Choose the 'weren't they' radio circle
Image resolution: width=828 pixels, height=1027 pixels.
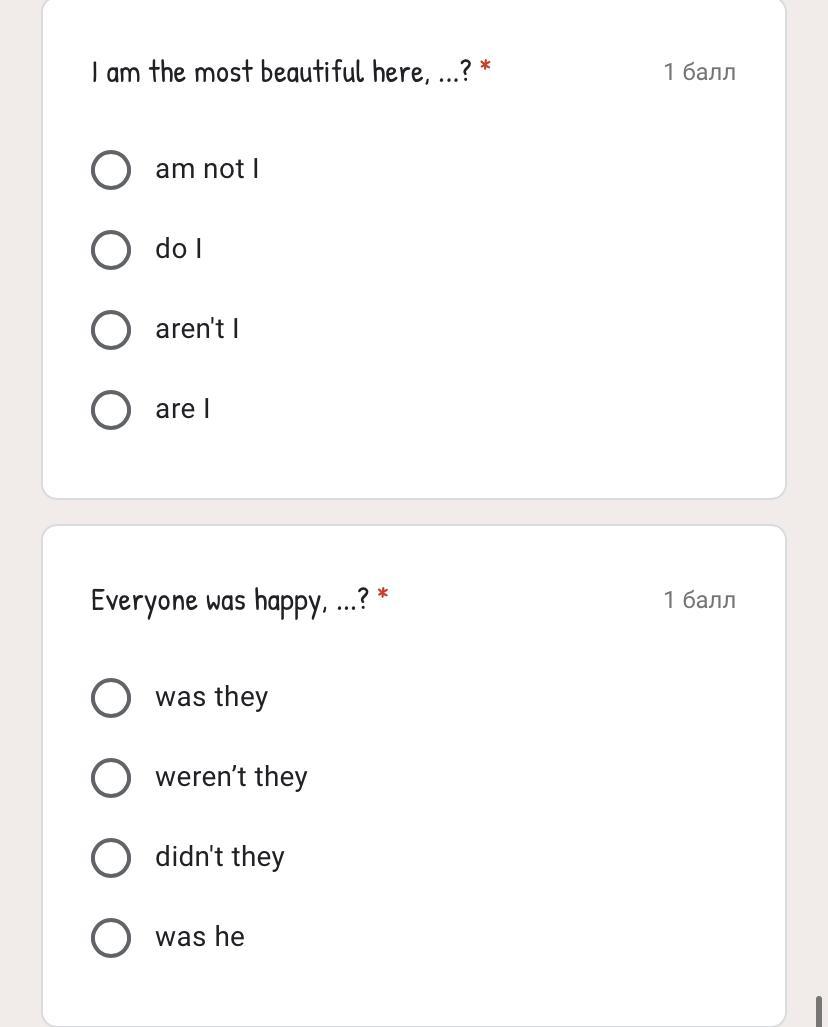point(111,778)
